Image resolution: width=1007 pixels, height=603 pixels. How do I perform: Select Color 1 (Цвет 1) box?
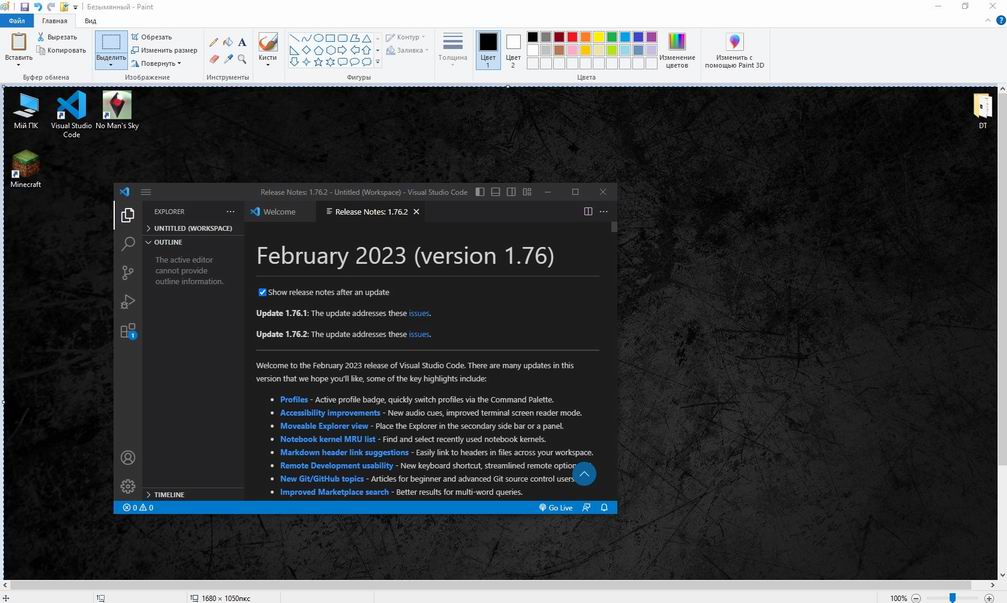coord(488,49)
